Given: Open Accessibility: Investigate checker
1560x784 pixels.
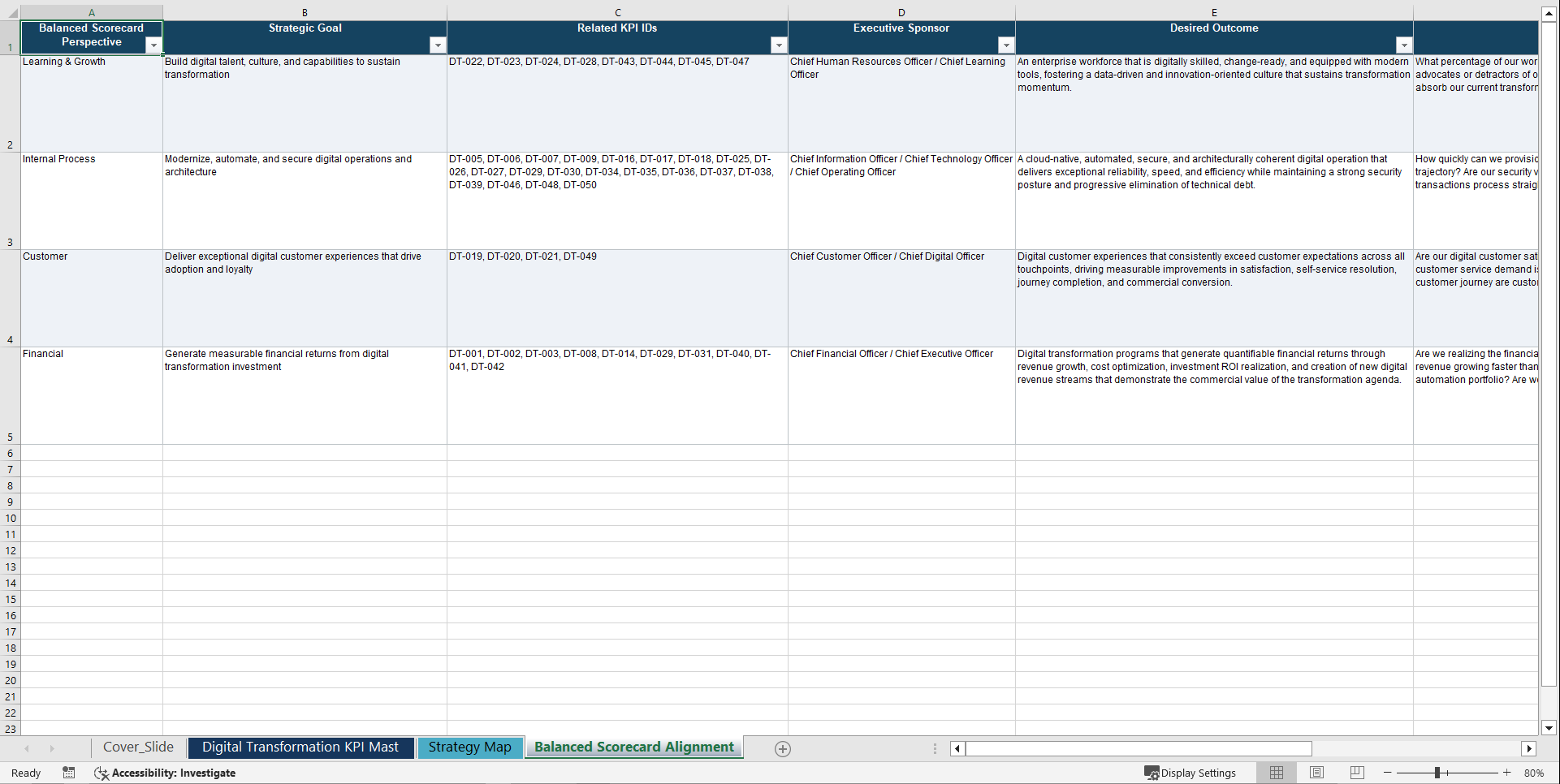Looking at the screenshot, I should pos(165,773).
